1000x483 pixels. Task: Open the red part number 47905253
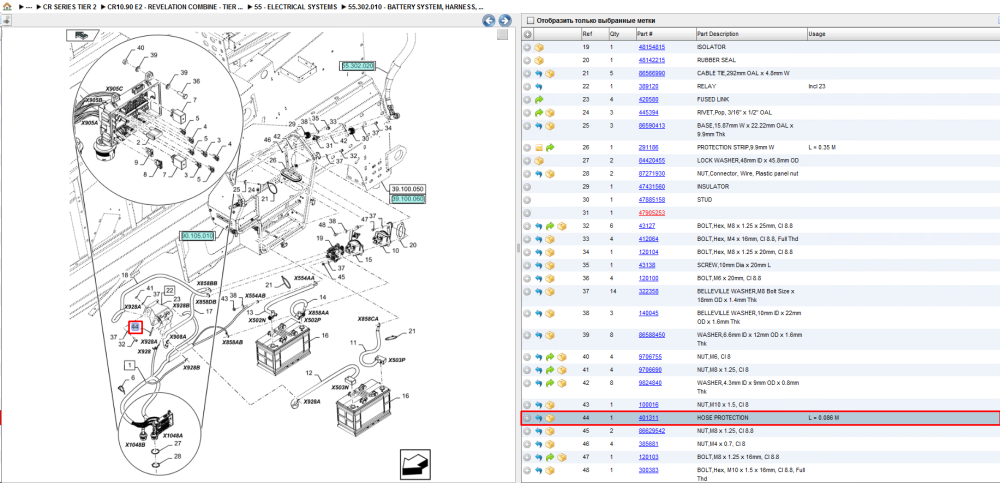point(652,213)
